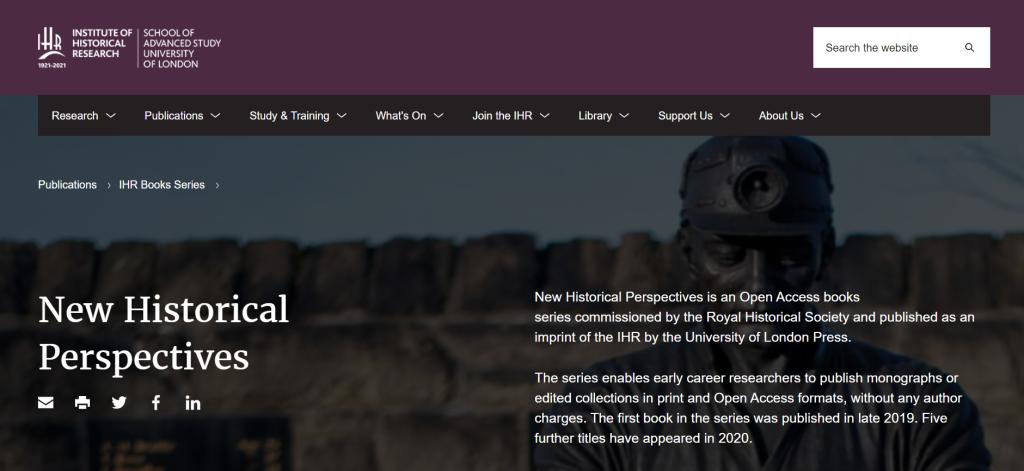Image resolution: width=1024 pixels, height=471 pixels.
Task: Click the email share icon
Action: pos(46,403)
